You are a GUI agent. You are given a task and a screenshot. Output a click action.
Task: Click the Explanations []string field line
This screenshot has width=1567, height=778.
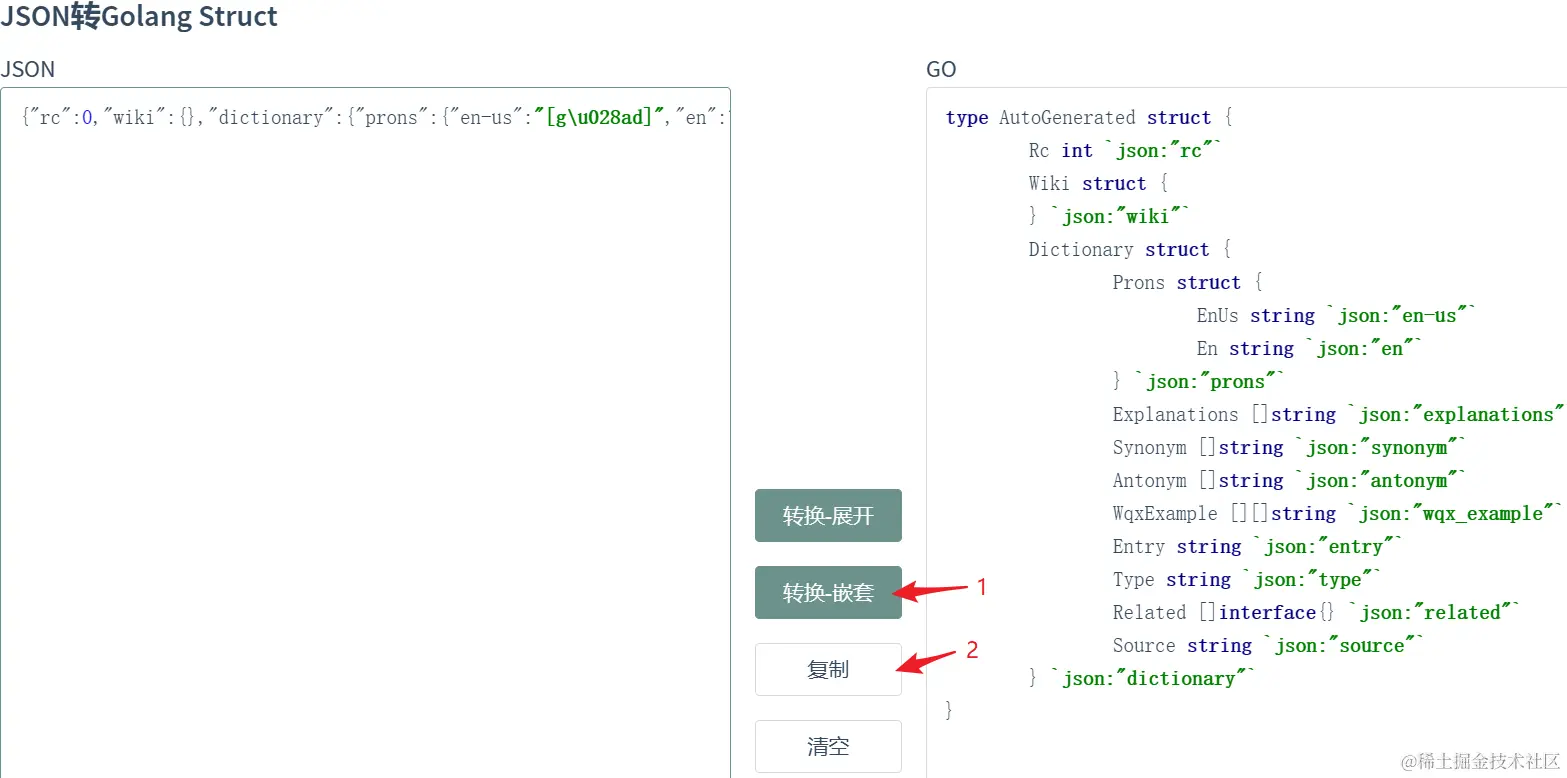pyautogui.click(x=1336, y=415)
